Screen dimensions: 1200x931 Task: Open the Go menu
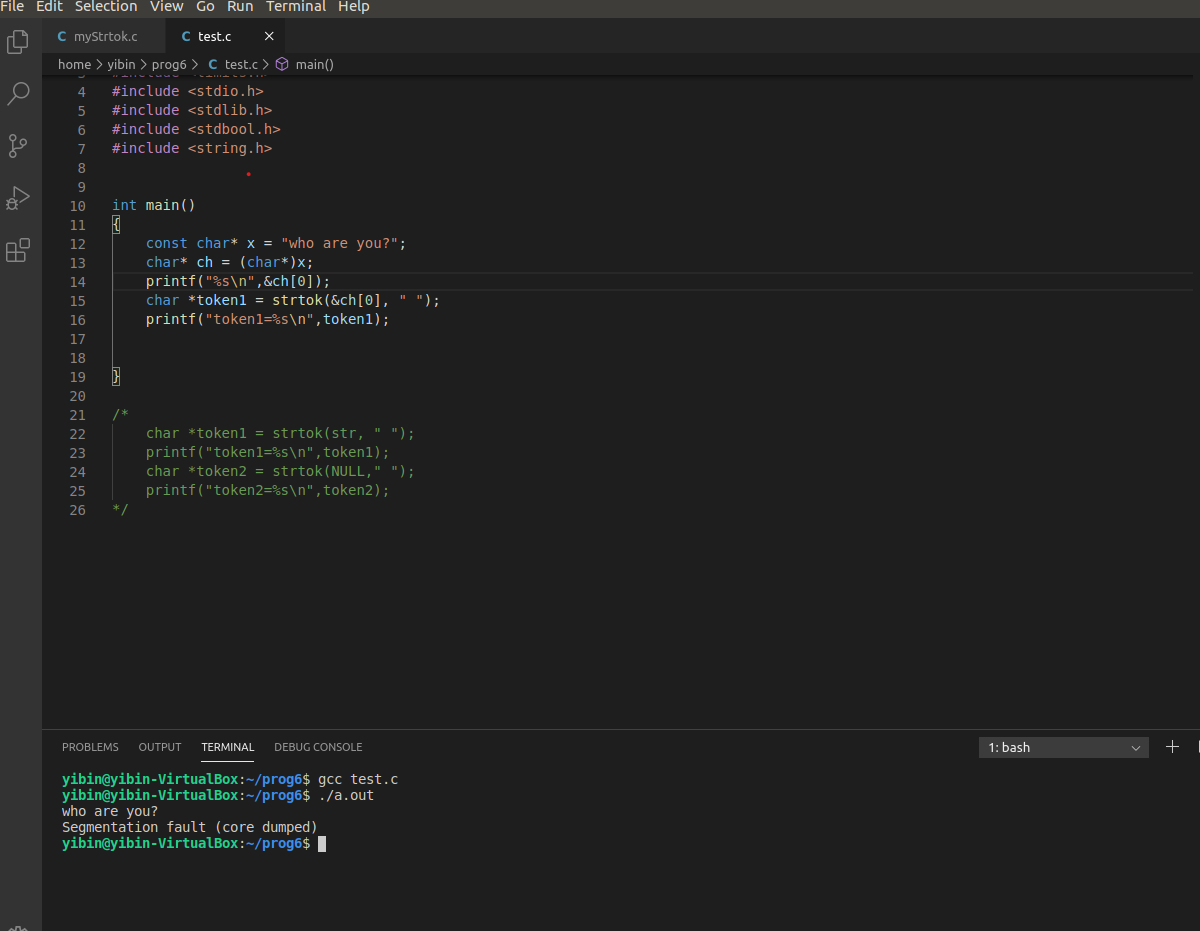pos(205,7)
